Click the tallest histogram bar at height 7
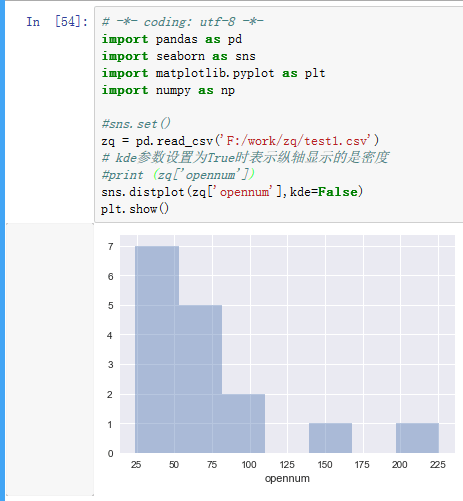The height and width of the screenshot is (501, 463). 157,349
